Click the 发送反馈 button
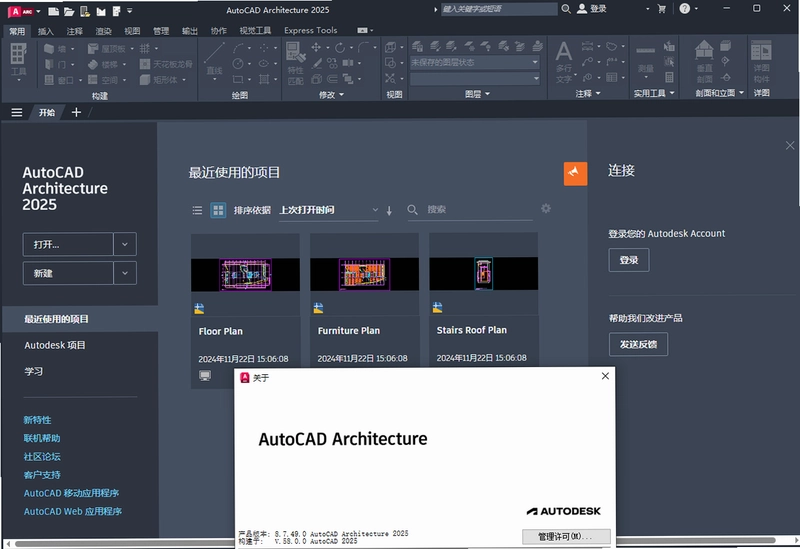 (638, 344)
